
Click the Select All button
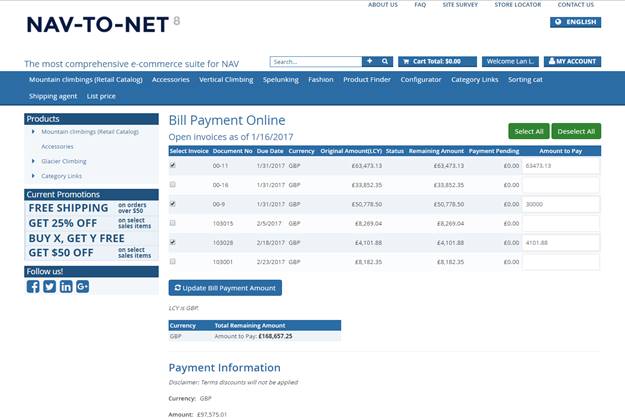[529, 131]
